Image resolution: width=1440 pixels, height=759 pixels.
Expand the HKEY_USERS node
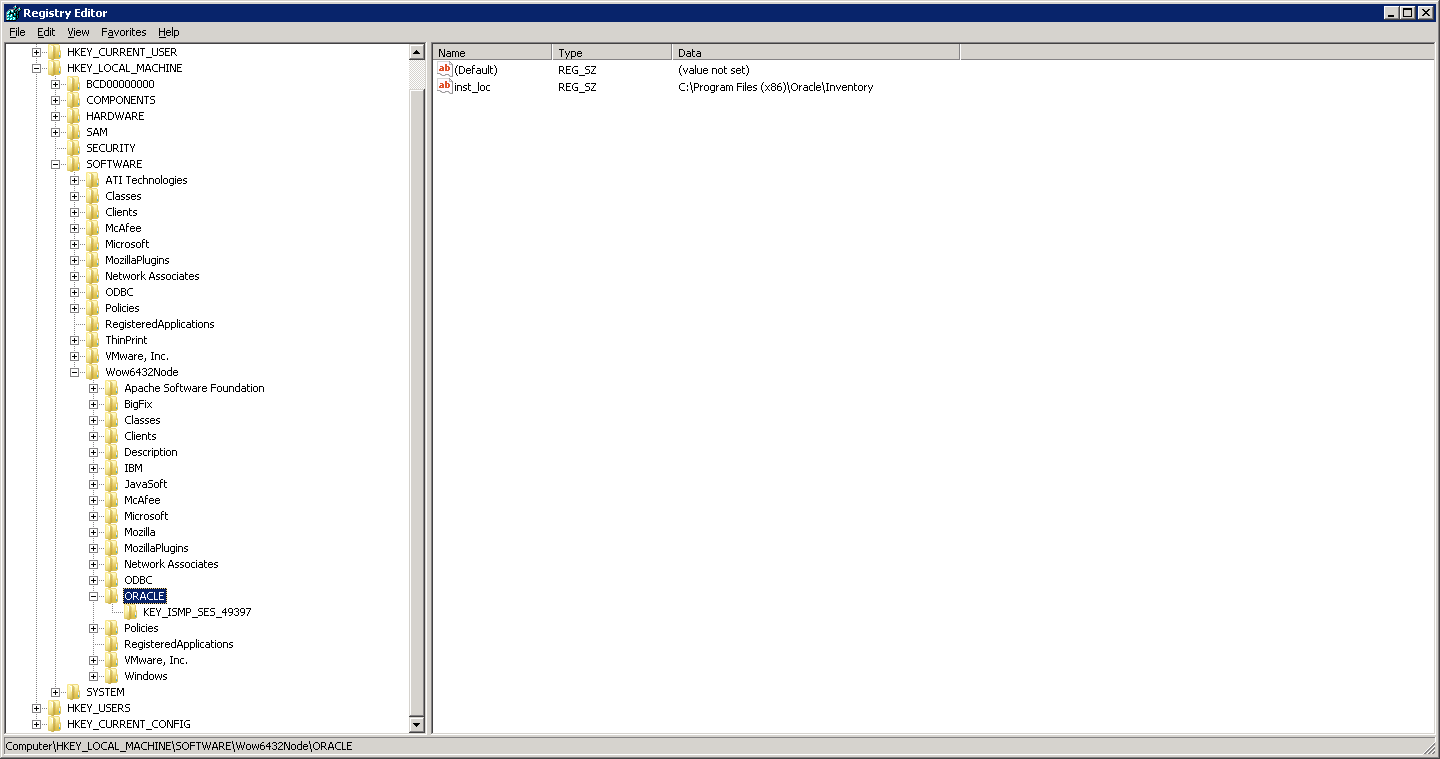37,708
